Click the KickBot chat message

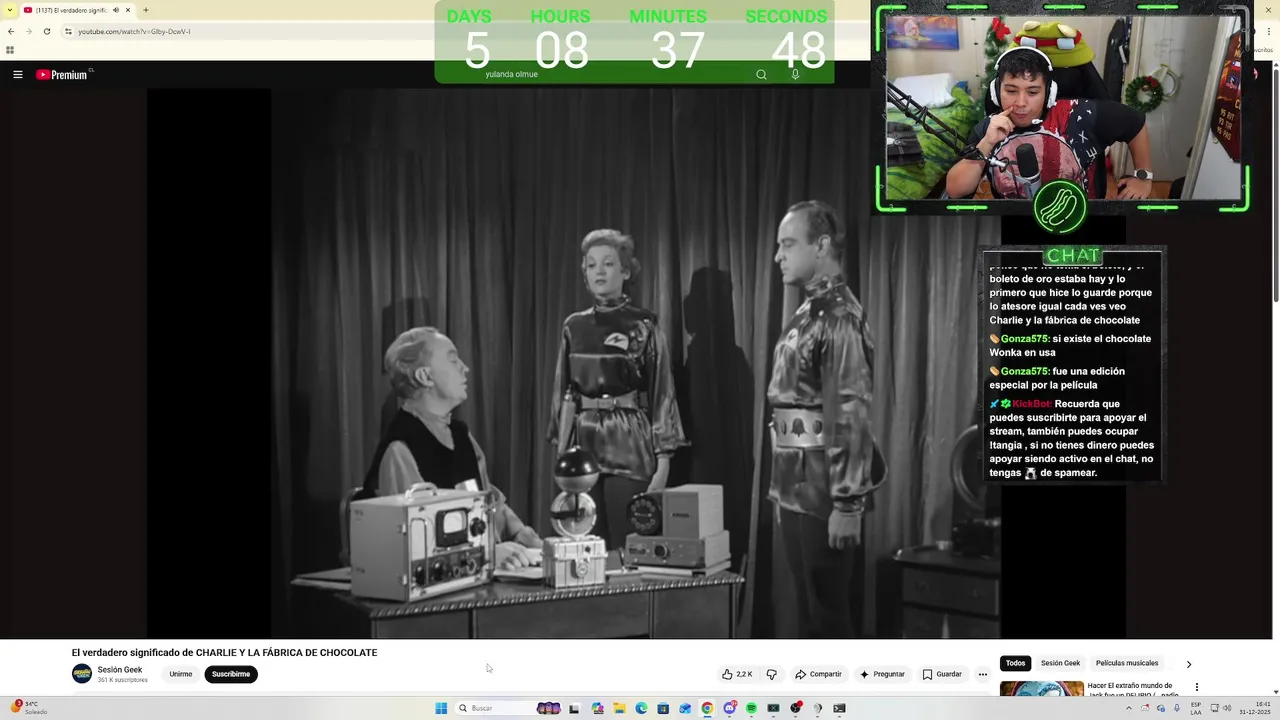pyautogui.click(x=1072, y=438)
